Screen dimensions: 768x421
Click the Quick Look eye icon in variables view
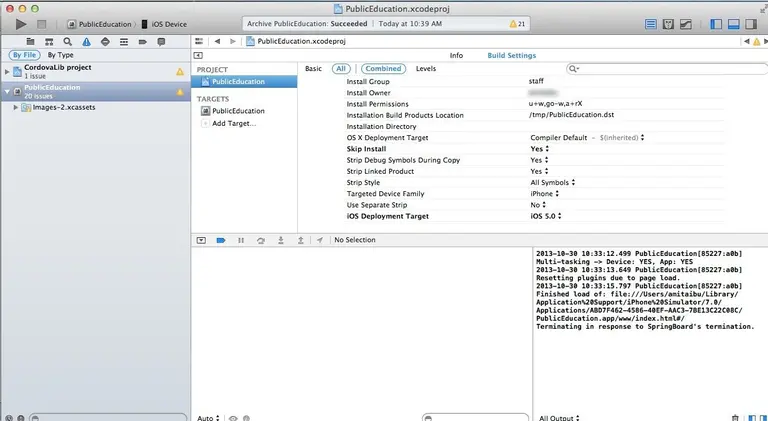(x=233, y=418)
